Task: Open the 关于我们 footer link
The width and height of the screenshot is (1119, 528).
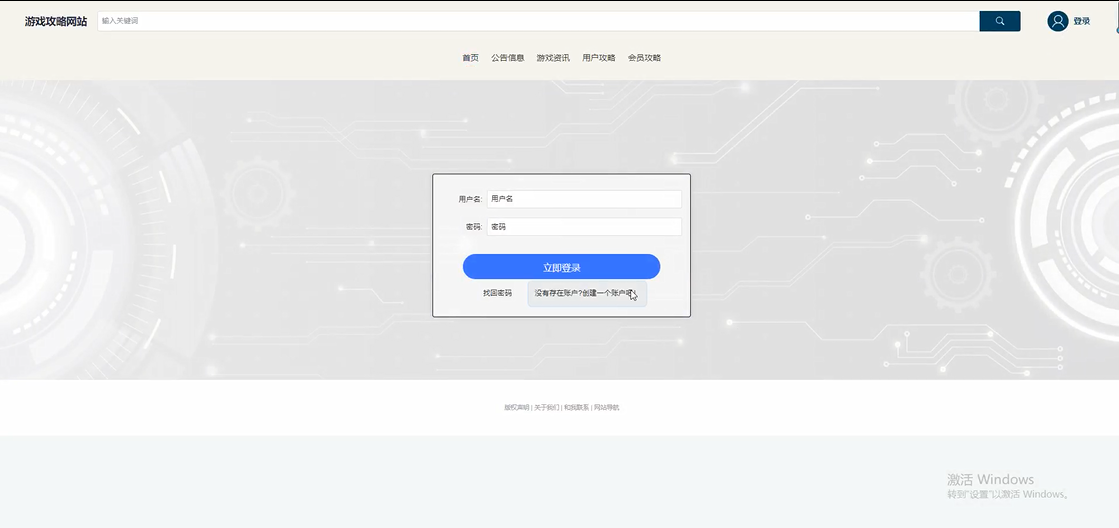Action: (x=547, y=407)
